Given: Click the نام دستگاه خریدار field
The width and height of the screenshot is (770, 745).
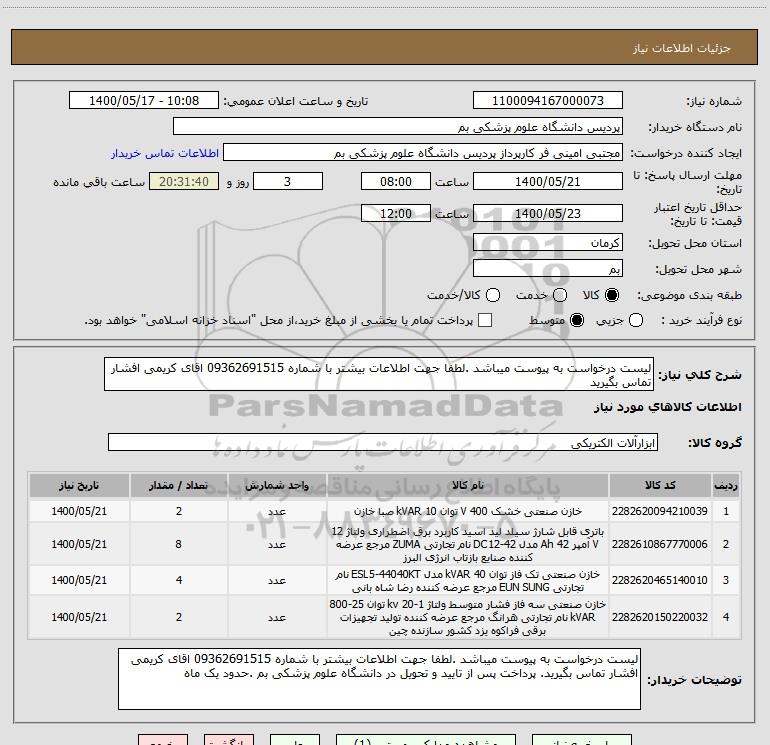Looking at the screenshot, I should tap(398, 127).
